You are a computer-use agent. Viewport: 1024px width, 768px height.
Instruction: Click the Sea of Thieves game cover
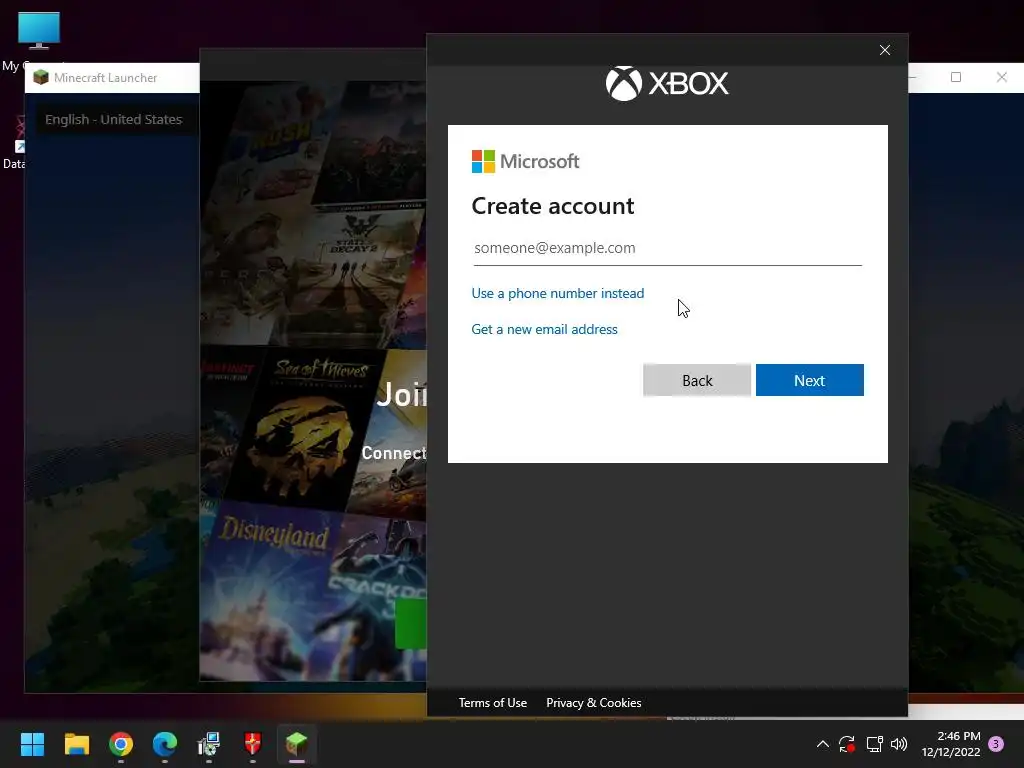(x=306, y=428)
